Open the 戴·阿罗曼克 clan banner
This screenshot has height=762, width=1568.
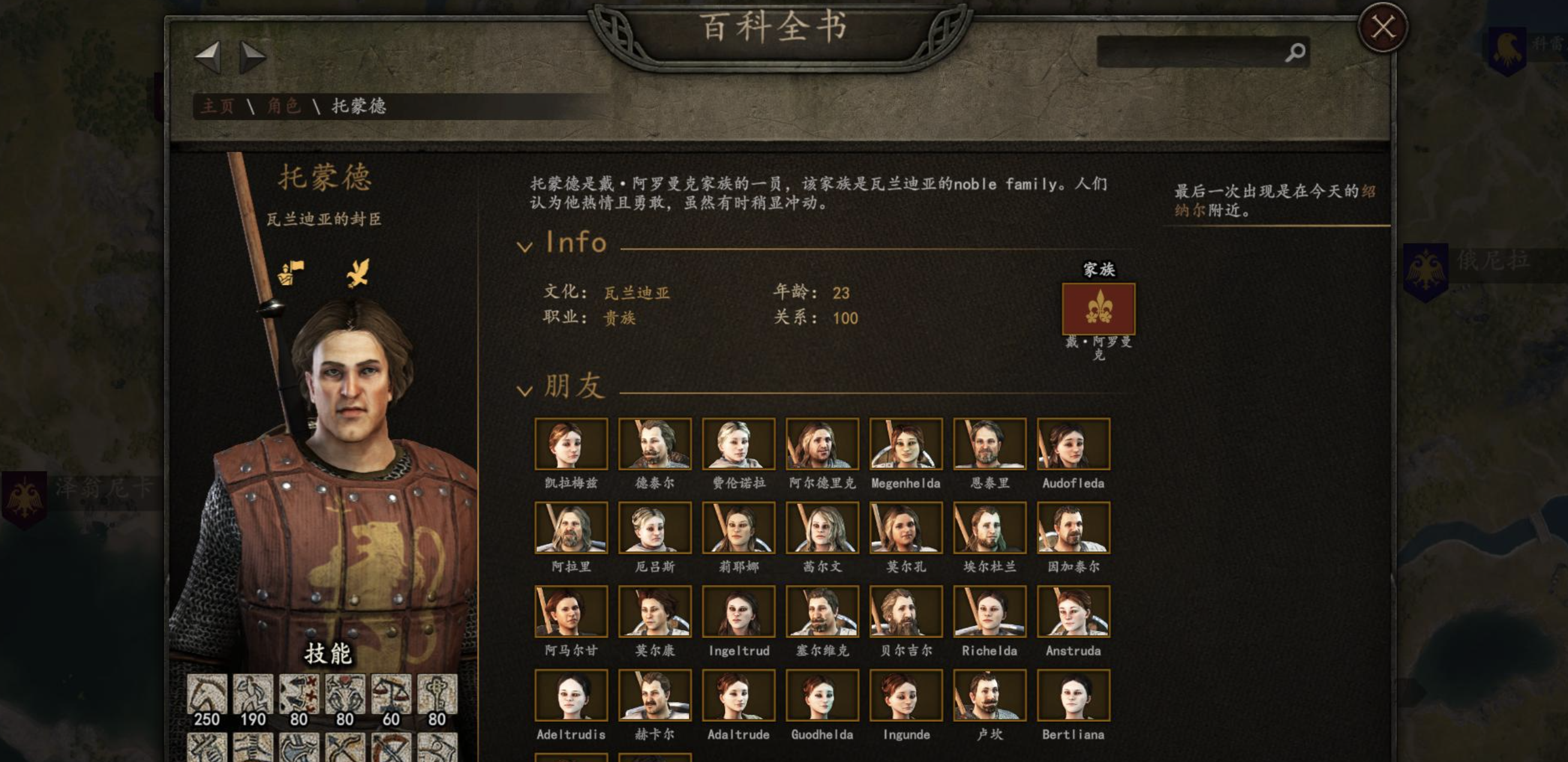pos(1098,308)
